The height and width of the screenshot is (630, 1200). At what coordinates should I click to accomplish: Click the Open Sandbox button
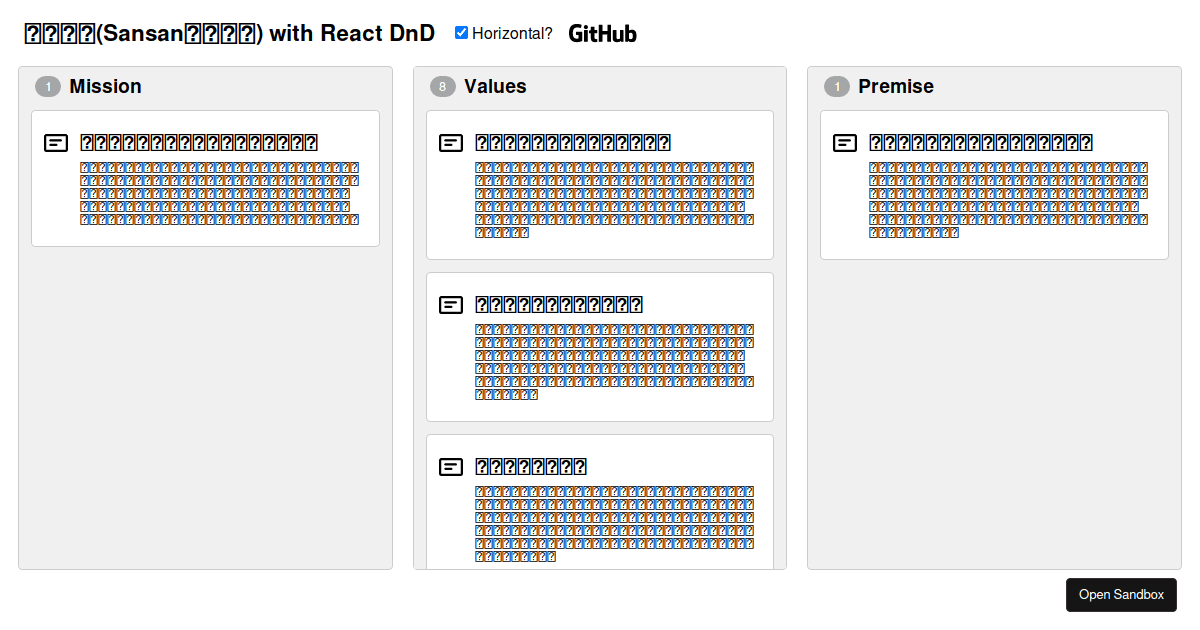point(1121,594)
